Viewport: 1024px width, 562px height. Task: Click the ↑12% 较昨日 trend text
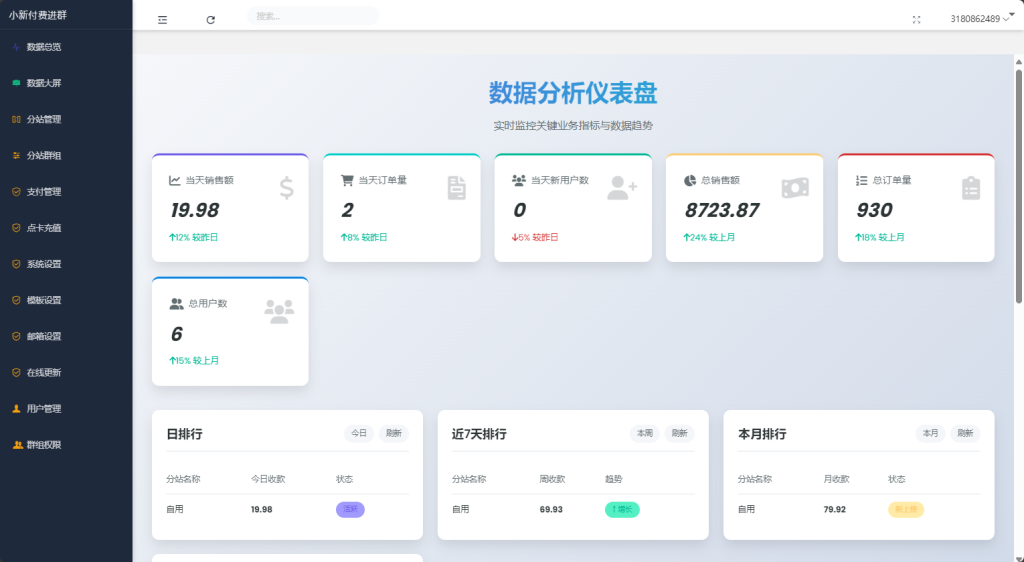(x=193, y=238)
